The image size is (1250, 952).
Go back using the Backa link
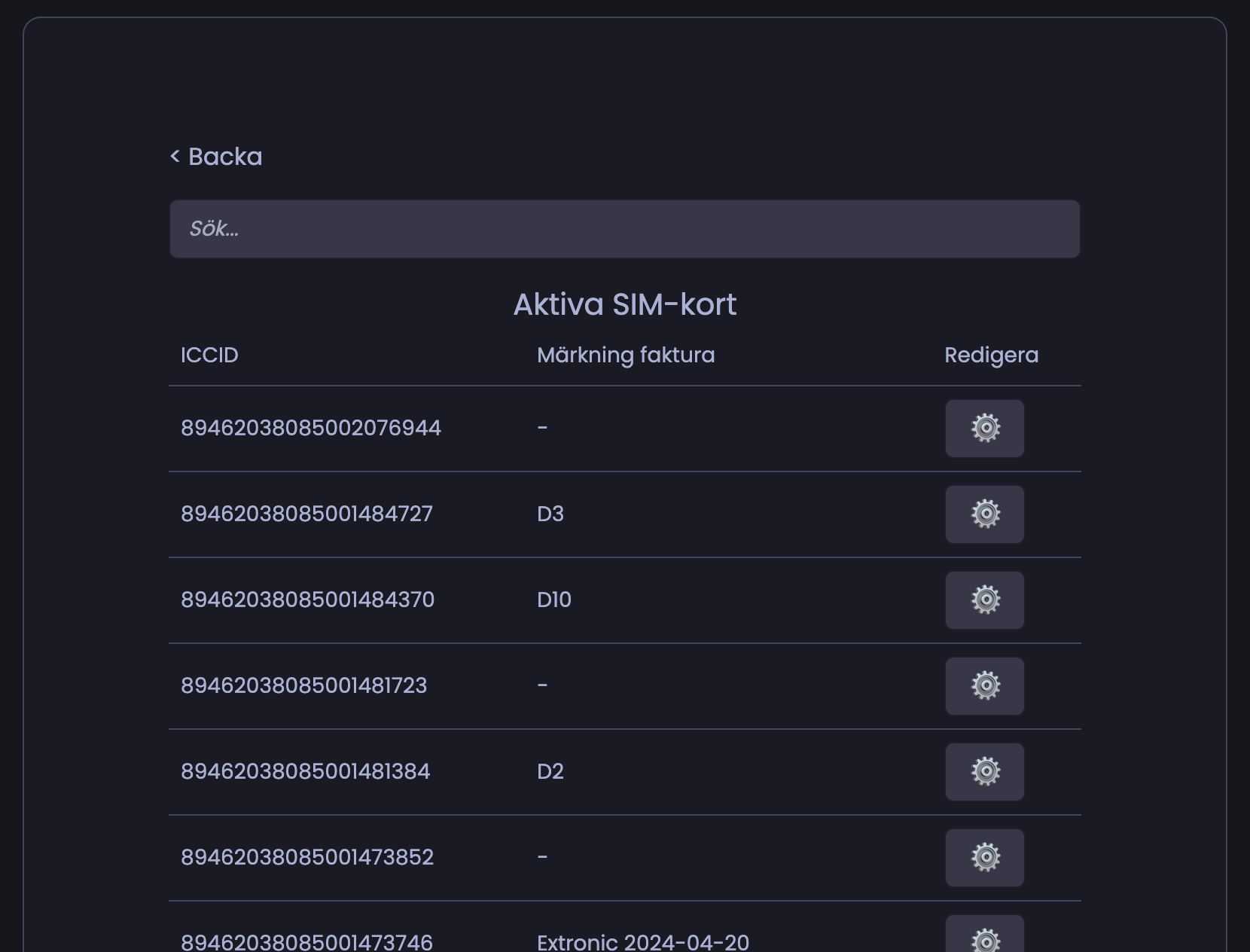coord(216,157)
